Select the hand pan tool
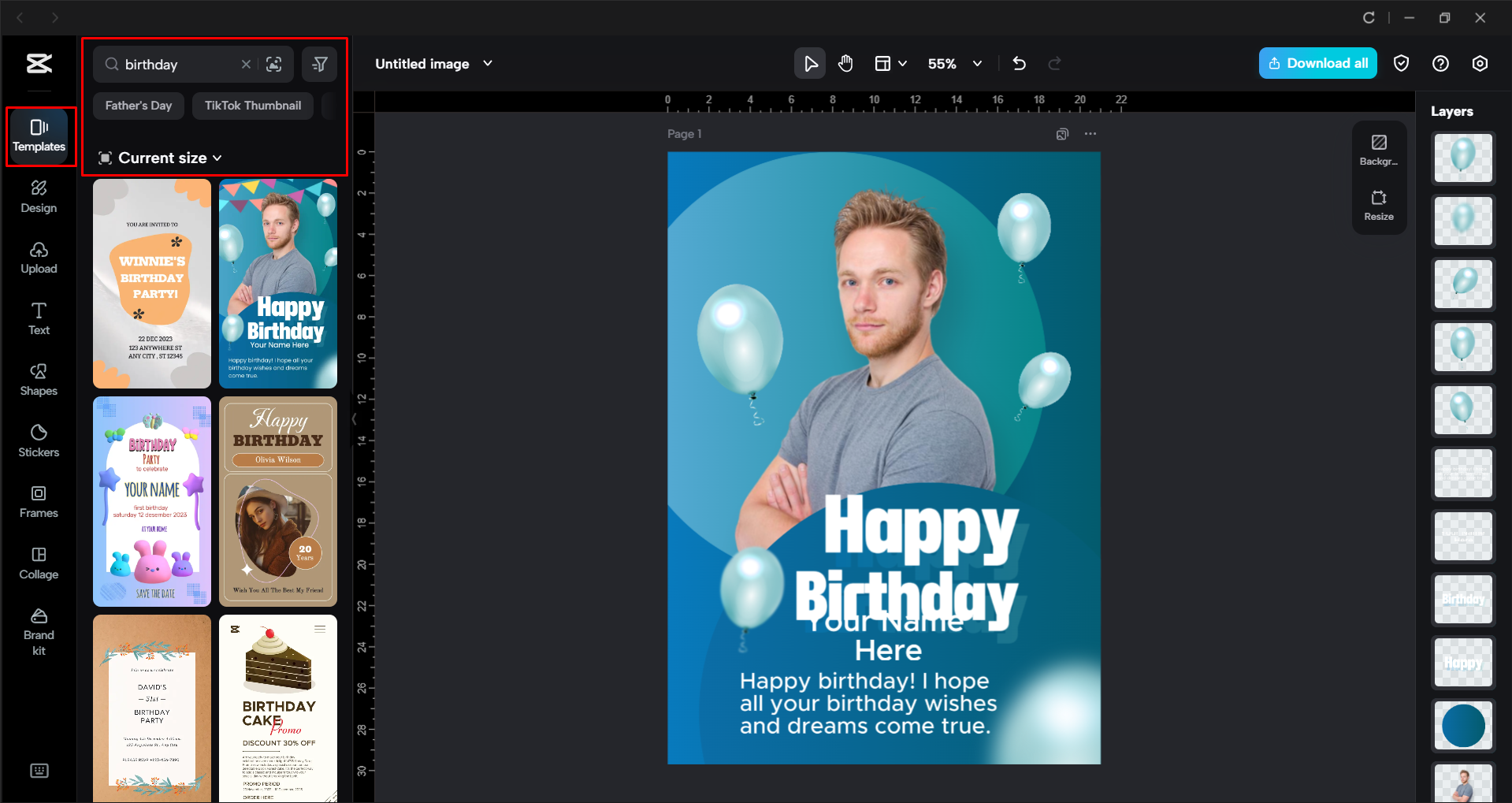Image resolution: width=1512 pixels, height=803 pixels. (x=845, y=64)
